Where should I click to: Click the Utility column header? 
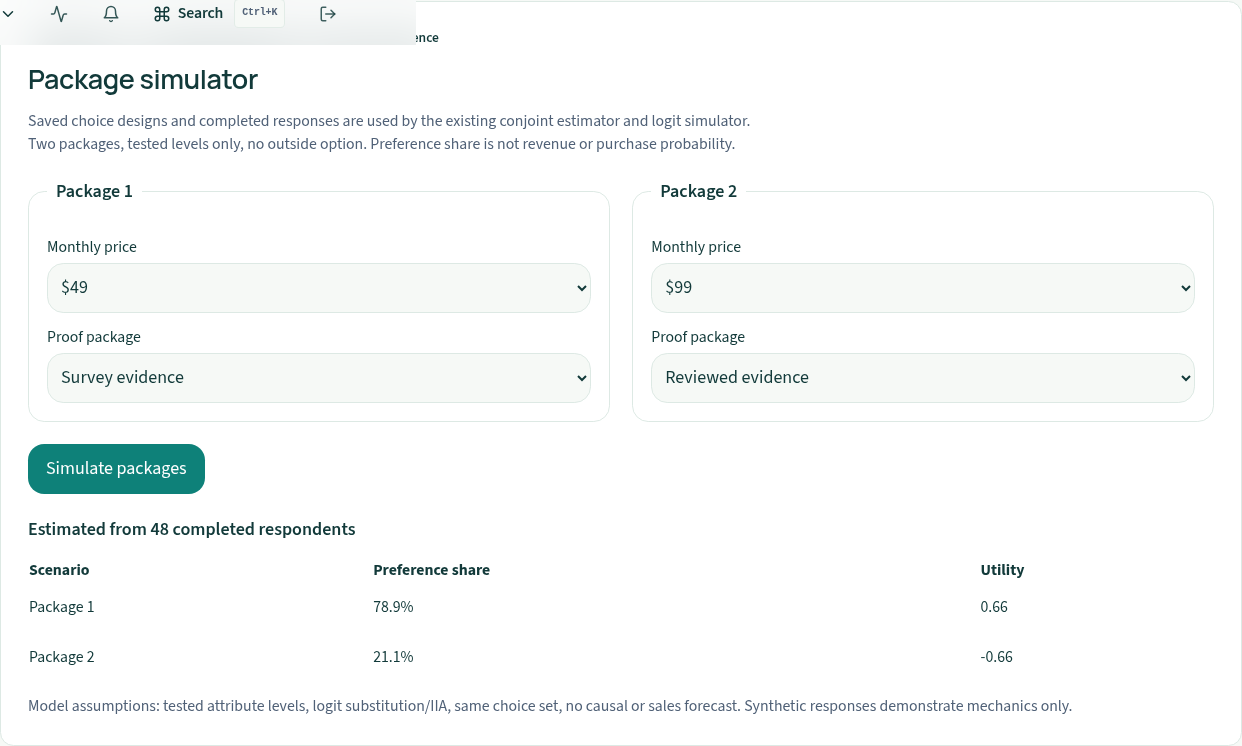coord(1002,570)
